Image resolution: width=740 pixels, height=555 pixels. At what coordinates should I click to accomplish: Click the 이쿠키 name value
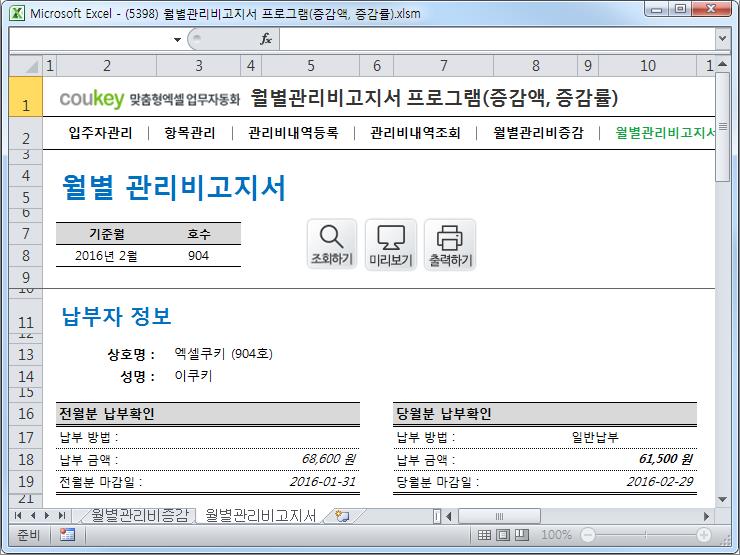[193, 376]
